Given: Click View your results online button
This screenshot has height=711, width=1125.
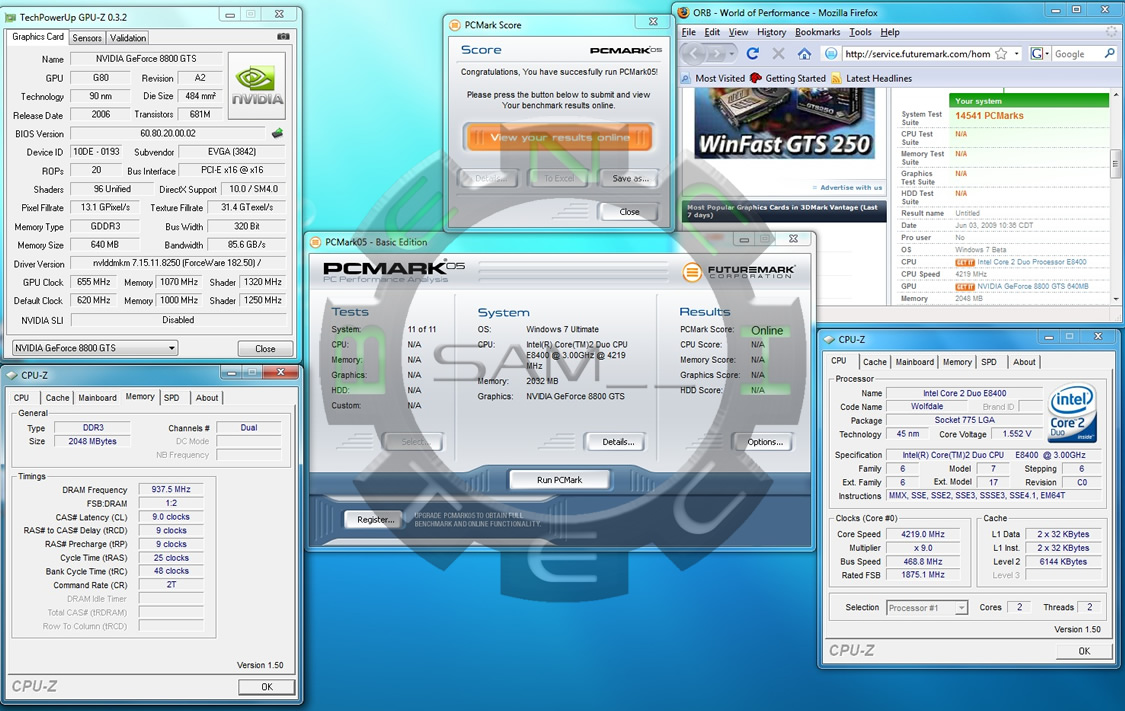Looking at the screenshot, I should pyautogui.click(x=559, y=137).
